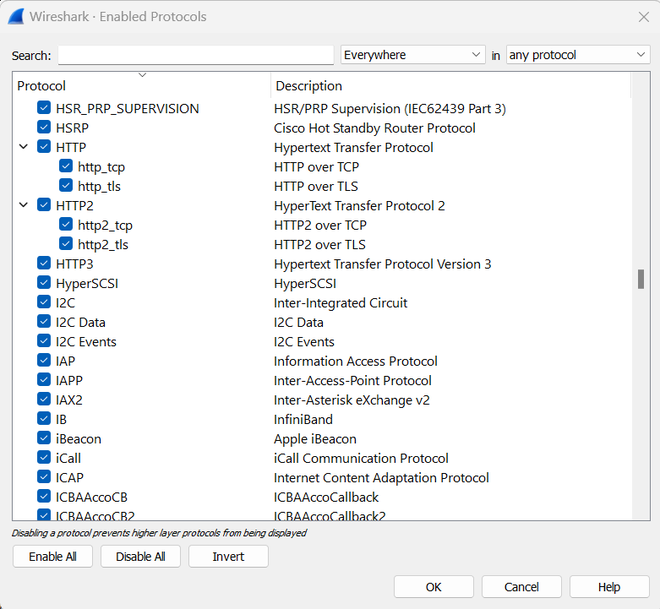This screenshot has width=660, height=609.
Task: Select the IAX2 protocol name
Action: click(x=69, y=400)
